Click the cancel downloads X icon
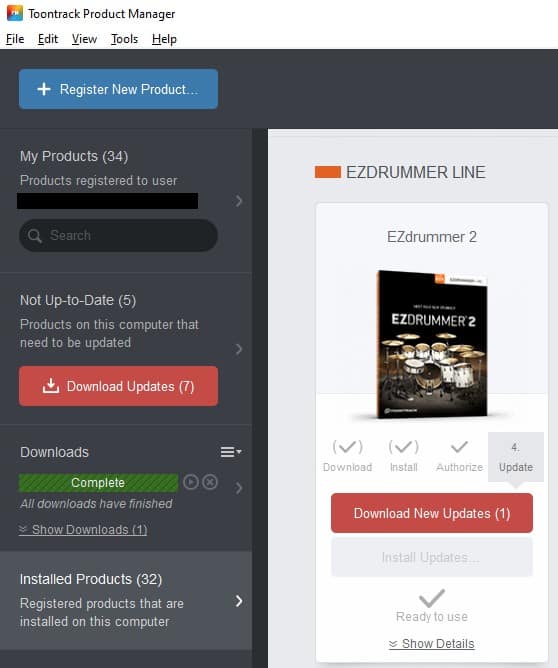 pos(210,482)
